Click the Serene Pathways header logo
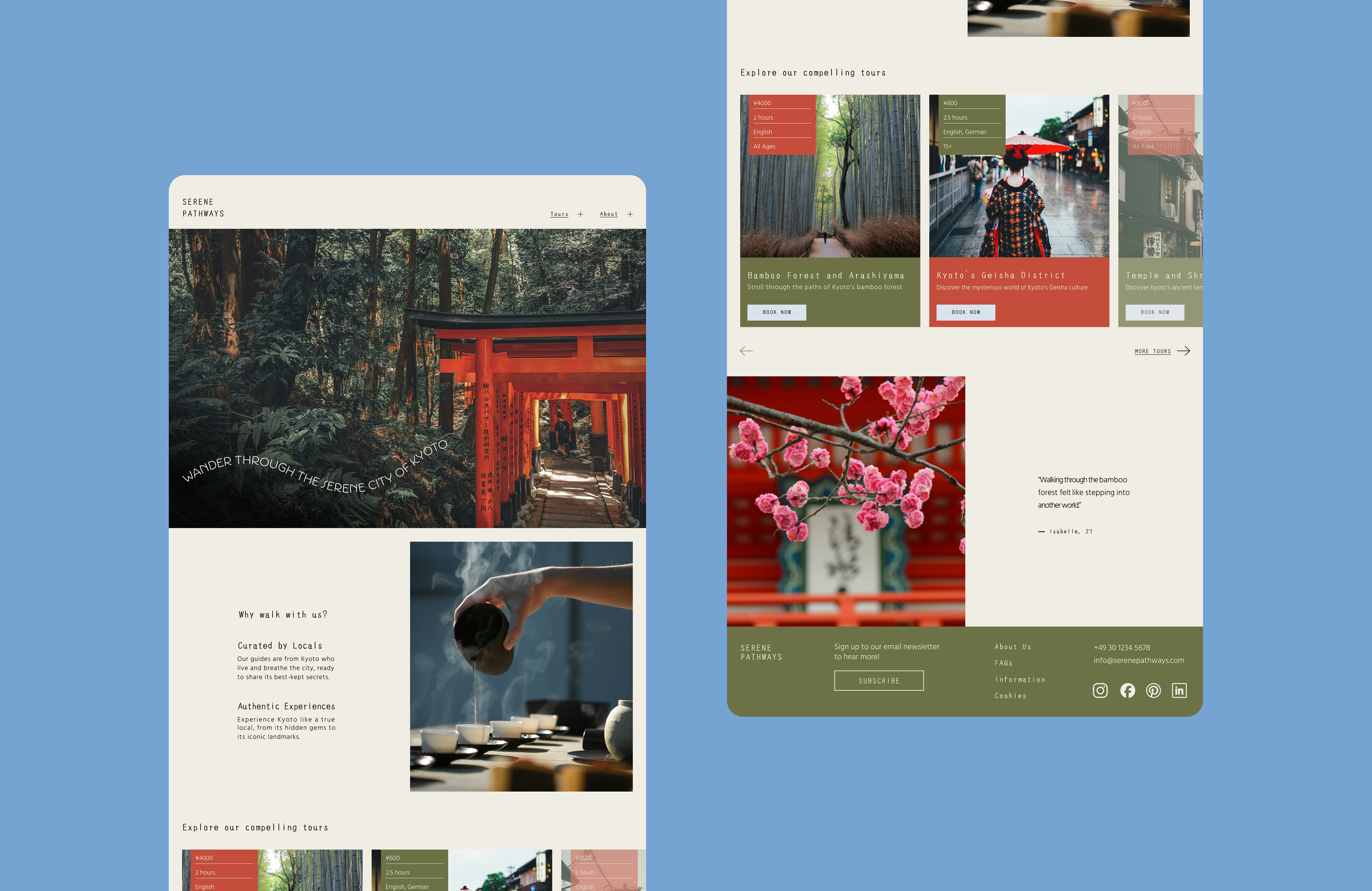Screen dimensions: 1372x891 [203, 208]
